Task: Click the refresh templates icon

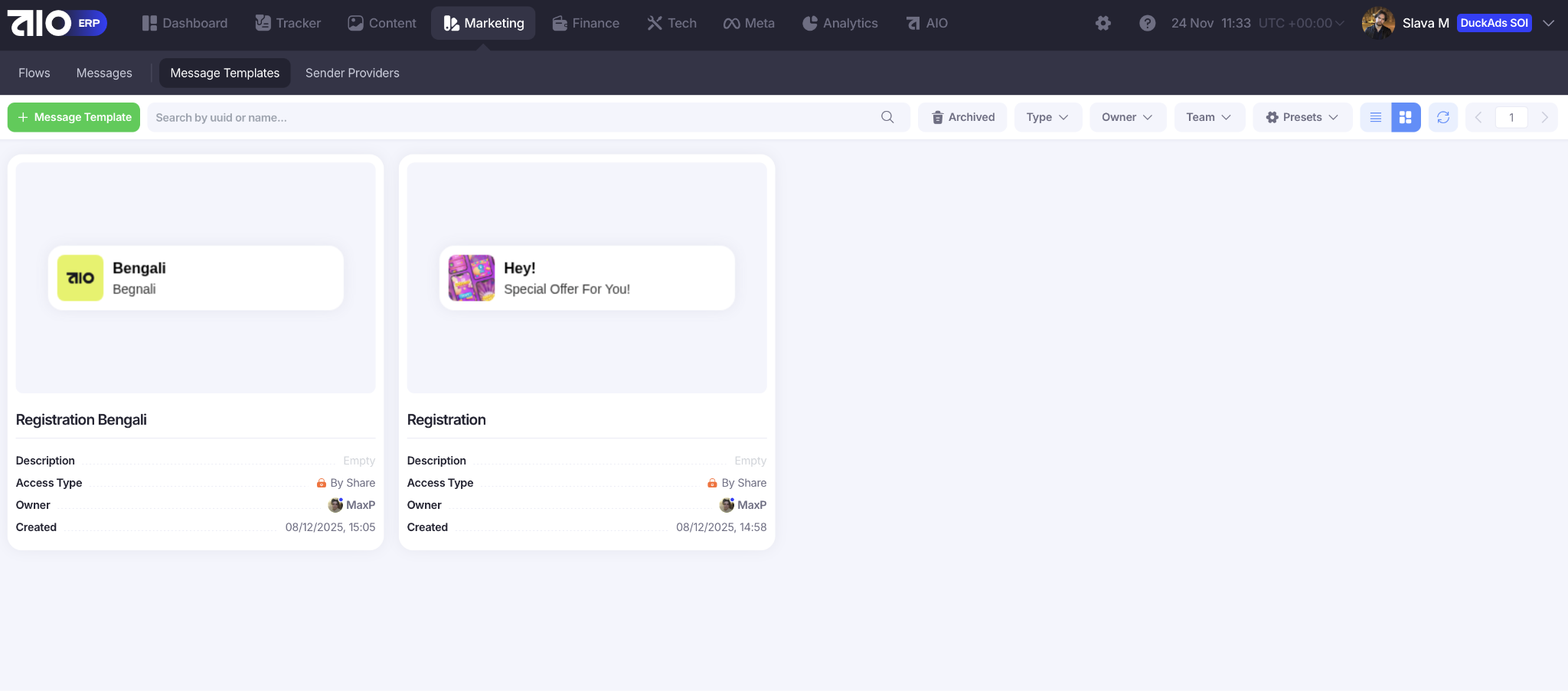Action: coord(1442,117)
